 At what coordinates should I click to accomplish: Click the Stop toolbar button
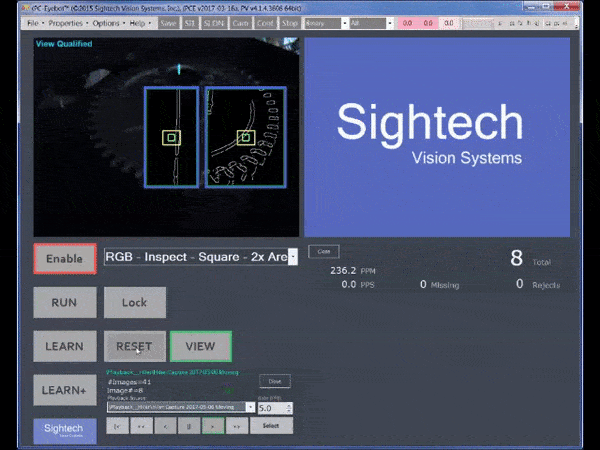click(290, 23)
